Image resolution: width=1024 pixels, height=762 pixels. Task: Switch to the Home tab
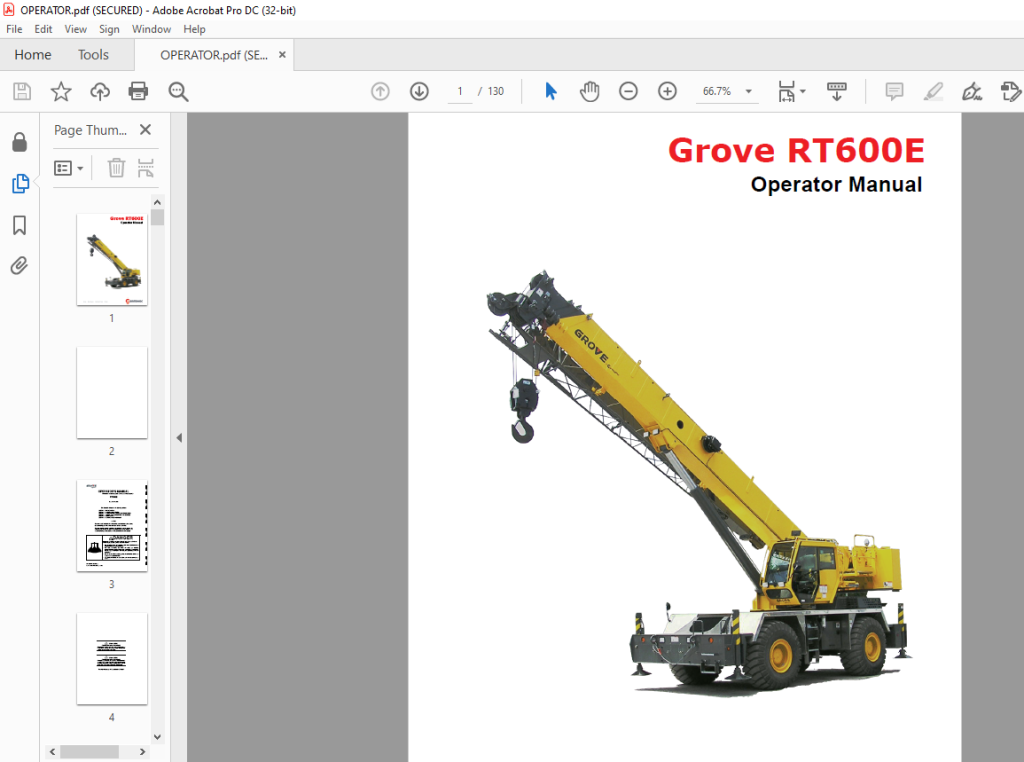(33, 55)
